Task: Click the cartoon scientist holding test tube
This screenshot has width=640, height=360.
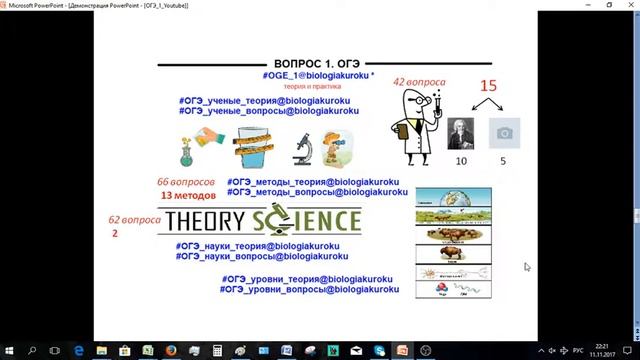Action: 417,127
